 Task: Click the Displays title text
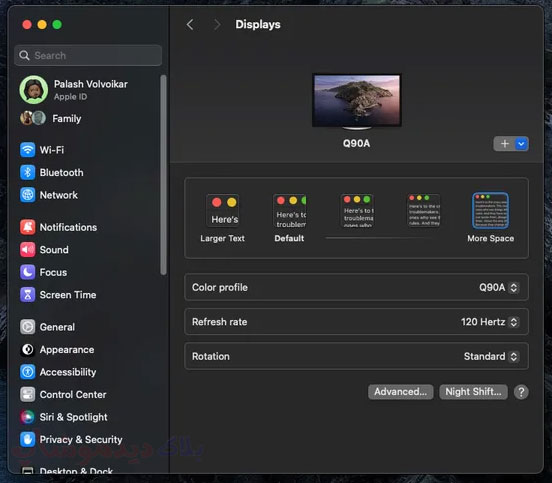[x=258, y=25]
